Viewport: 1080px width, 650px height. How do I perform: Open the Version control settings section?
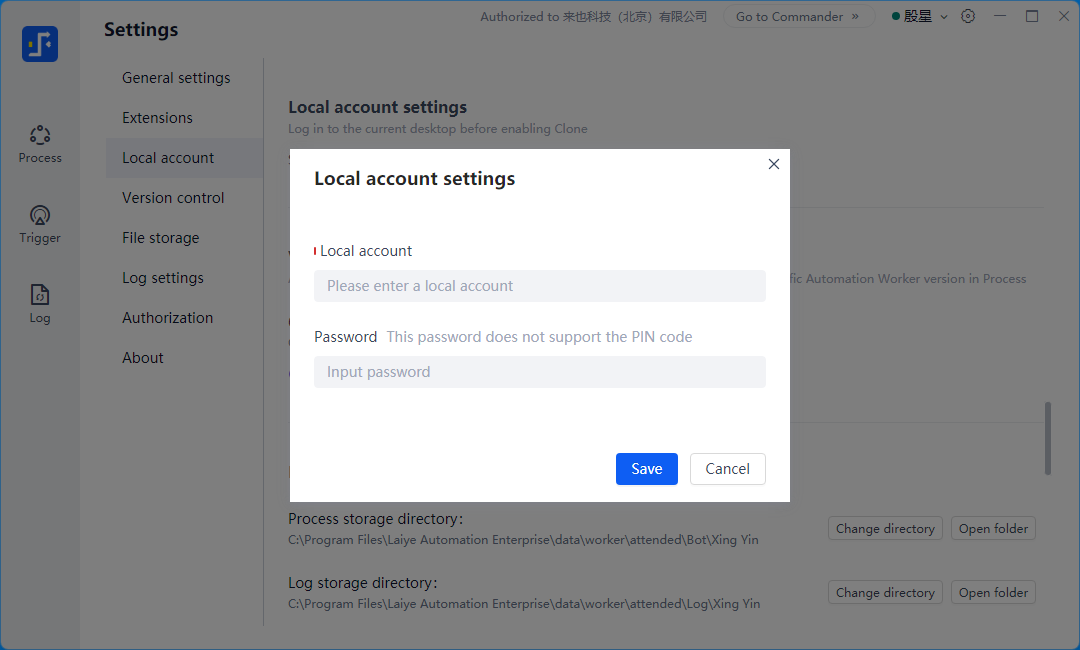(173, 198)
